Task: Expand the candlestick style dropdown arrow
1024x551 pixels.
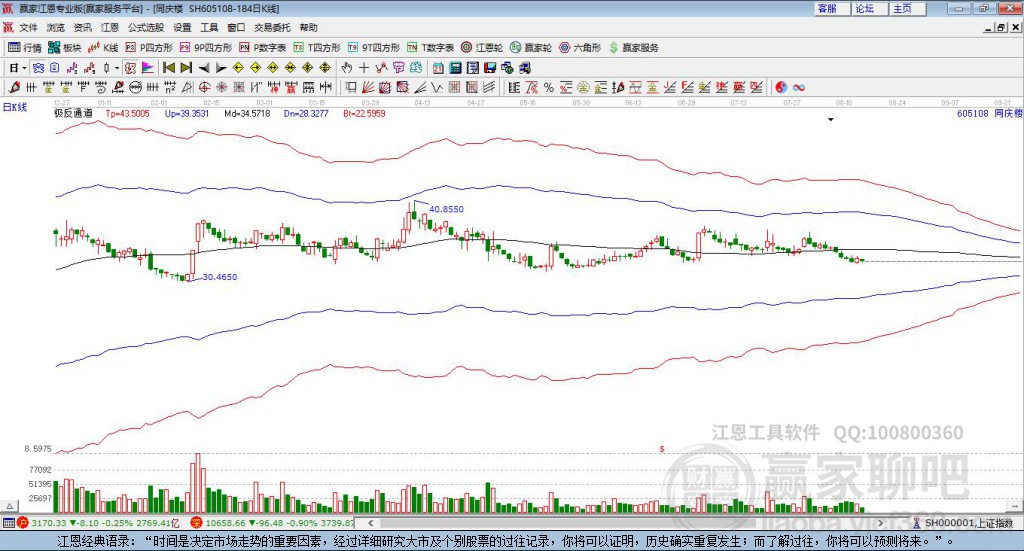Action: [117, 68]
